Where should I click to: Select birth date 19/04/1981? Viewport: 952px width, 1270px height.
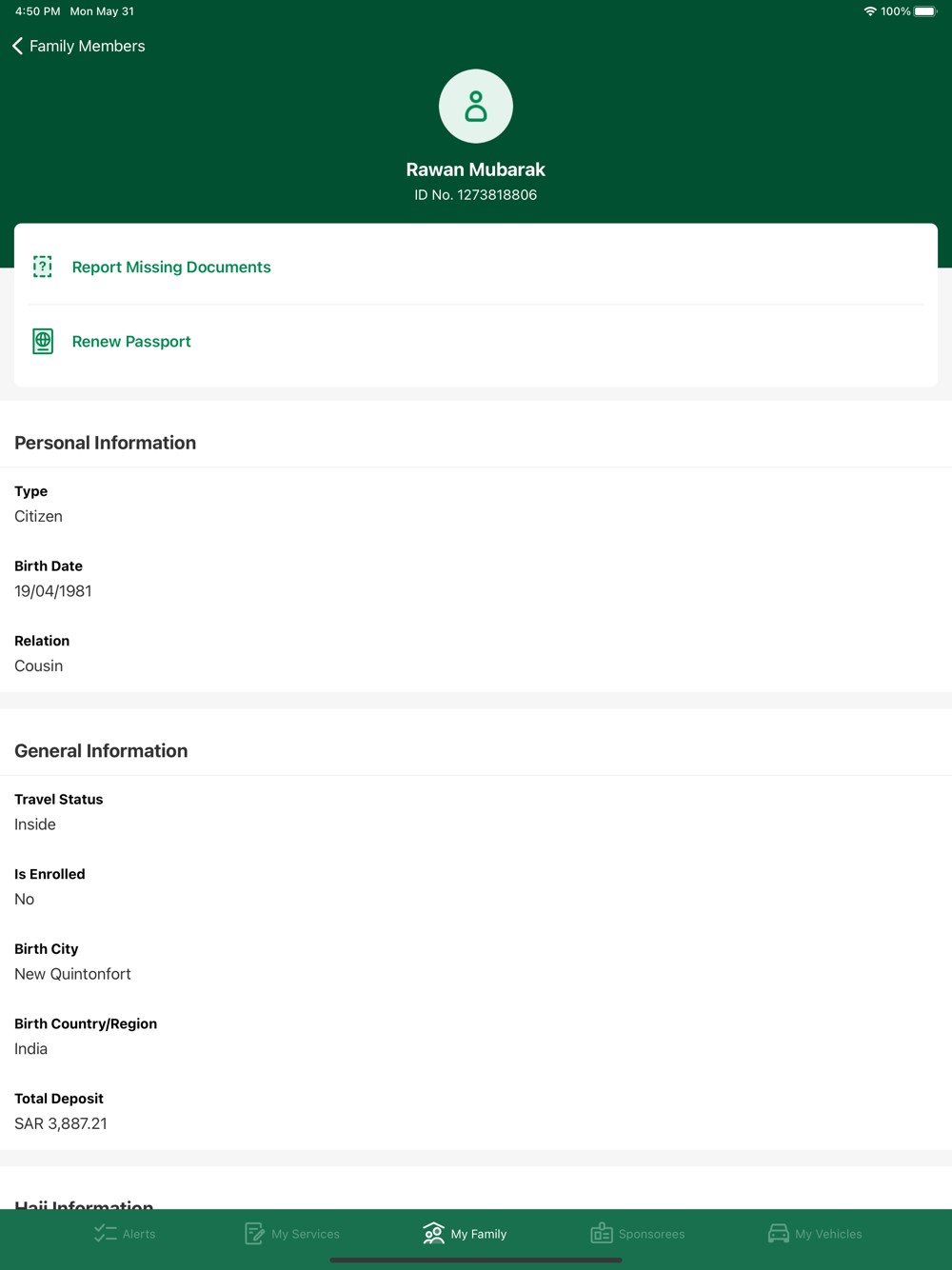click(x=53, y=591)
